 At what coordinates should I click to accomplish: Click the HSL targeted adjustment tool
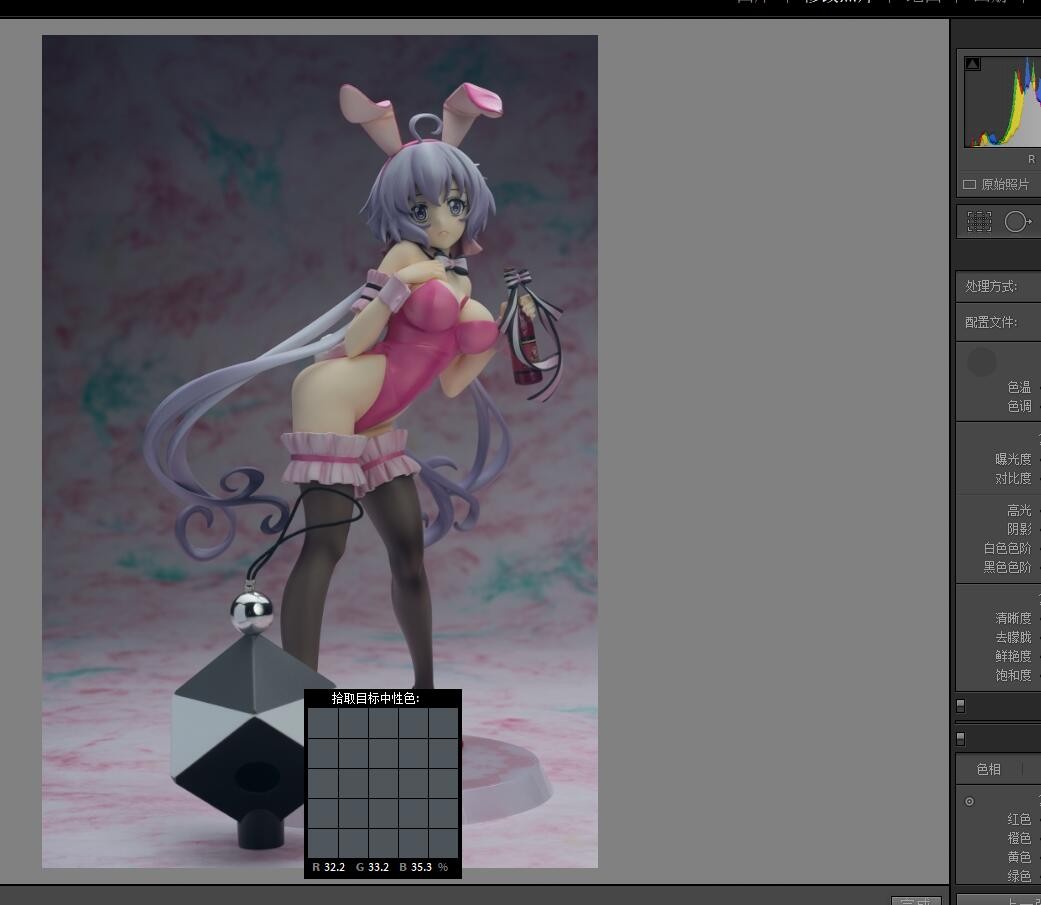[969, 802]
